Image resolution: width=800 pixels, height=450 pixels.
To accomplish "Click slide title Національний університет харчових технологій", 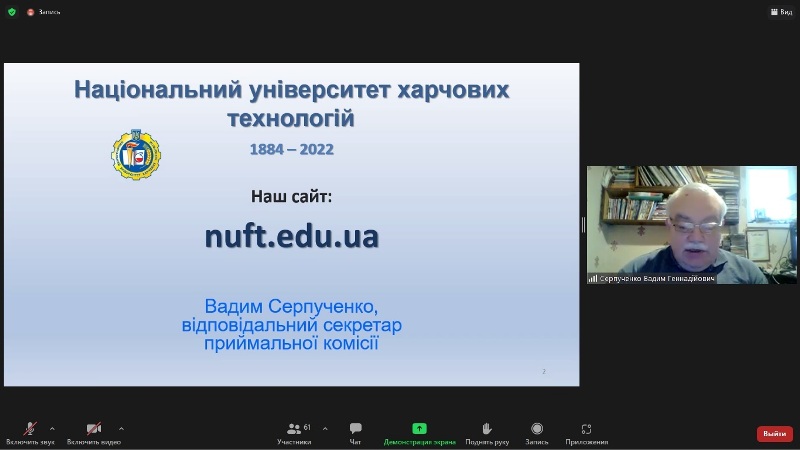I will tap(292, 104).
